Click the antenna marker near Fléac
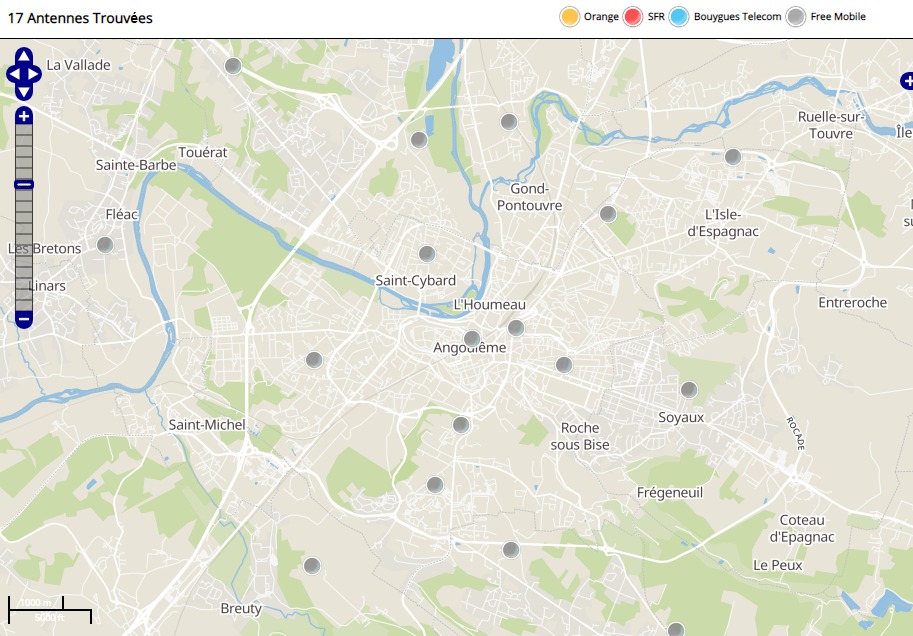The height and width of the screenshot is (636, 913). [x=105, y=244]
